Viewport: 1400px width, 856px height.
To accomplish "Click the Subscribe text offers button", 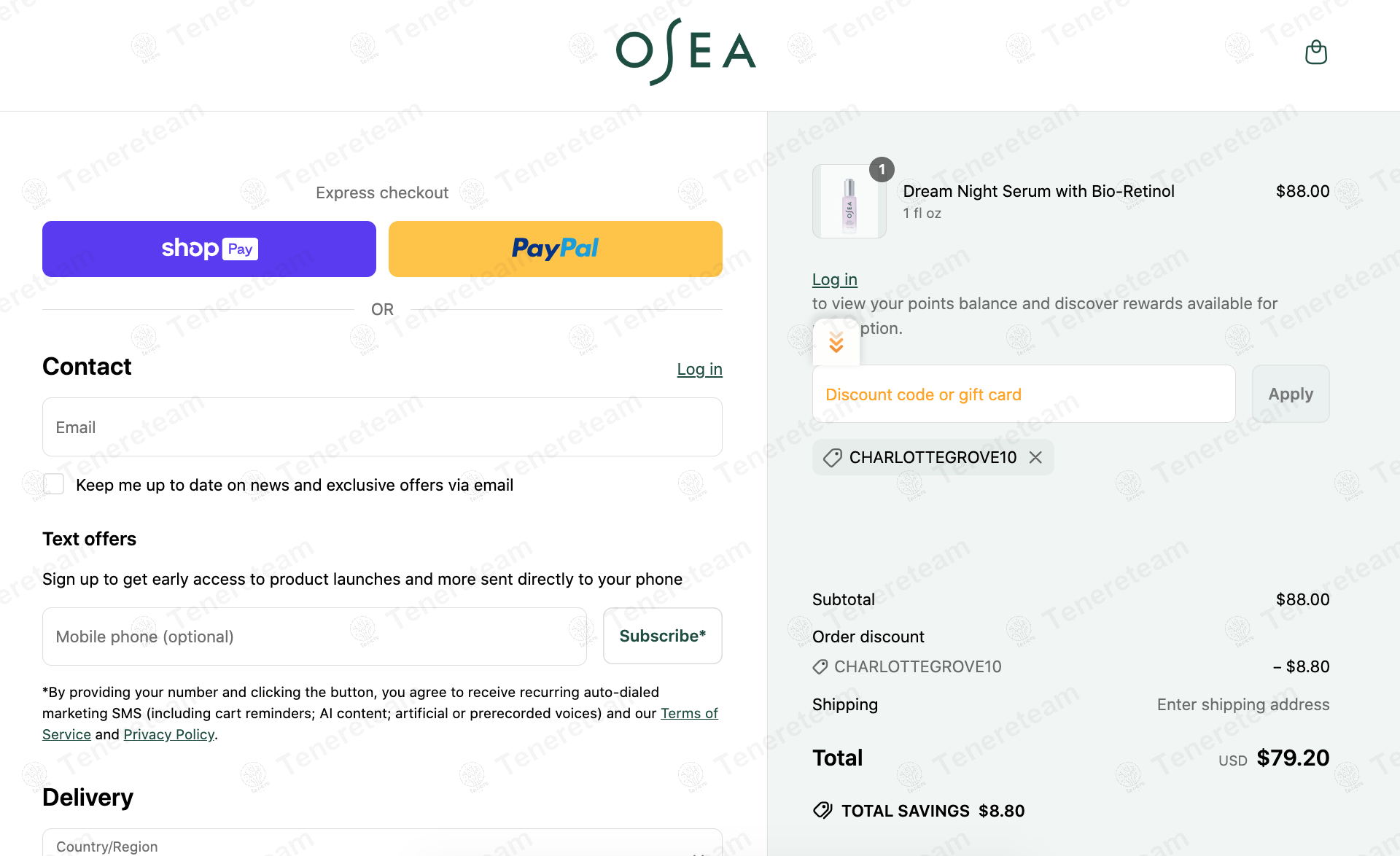I will pos(662,636).
